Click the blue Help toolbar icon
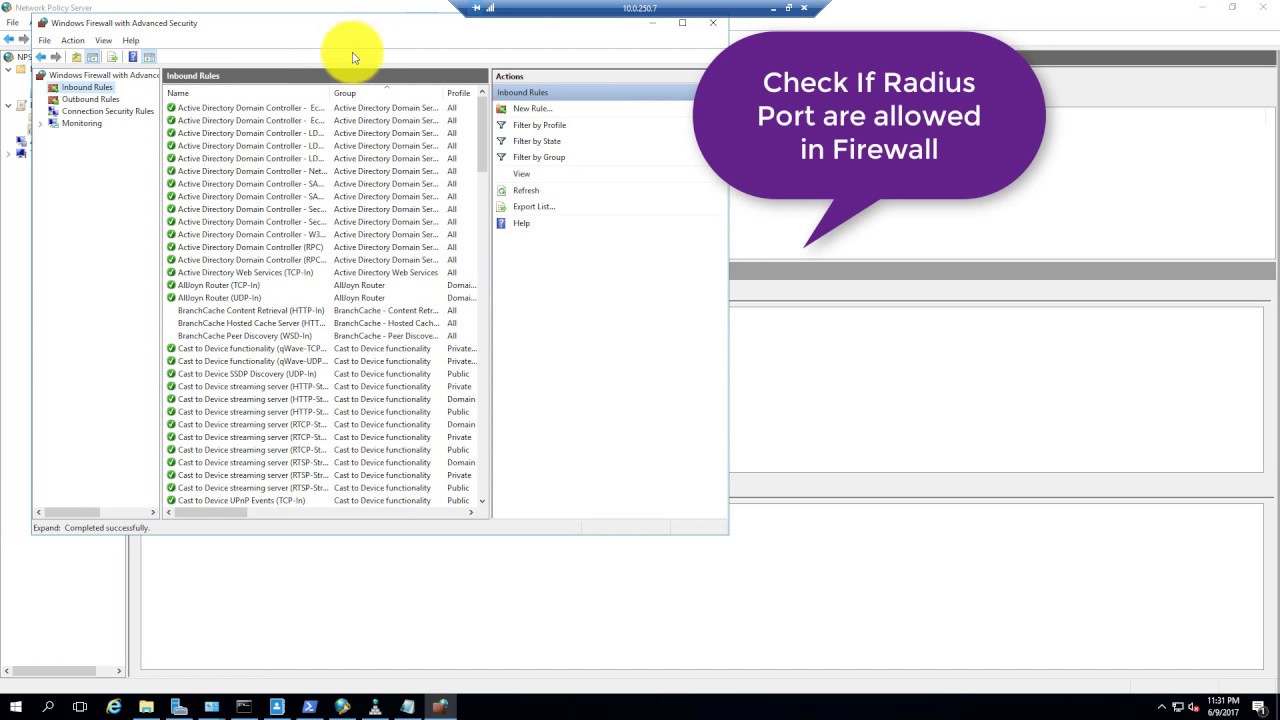The image size is (1280, 720). tap(132, 57)
